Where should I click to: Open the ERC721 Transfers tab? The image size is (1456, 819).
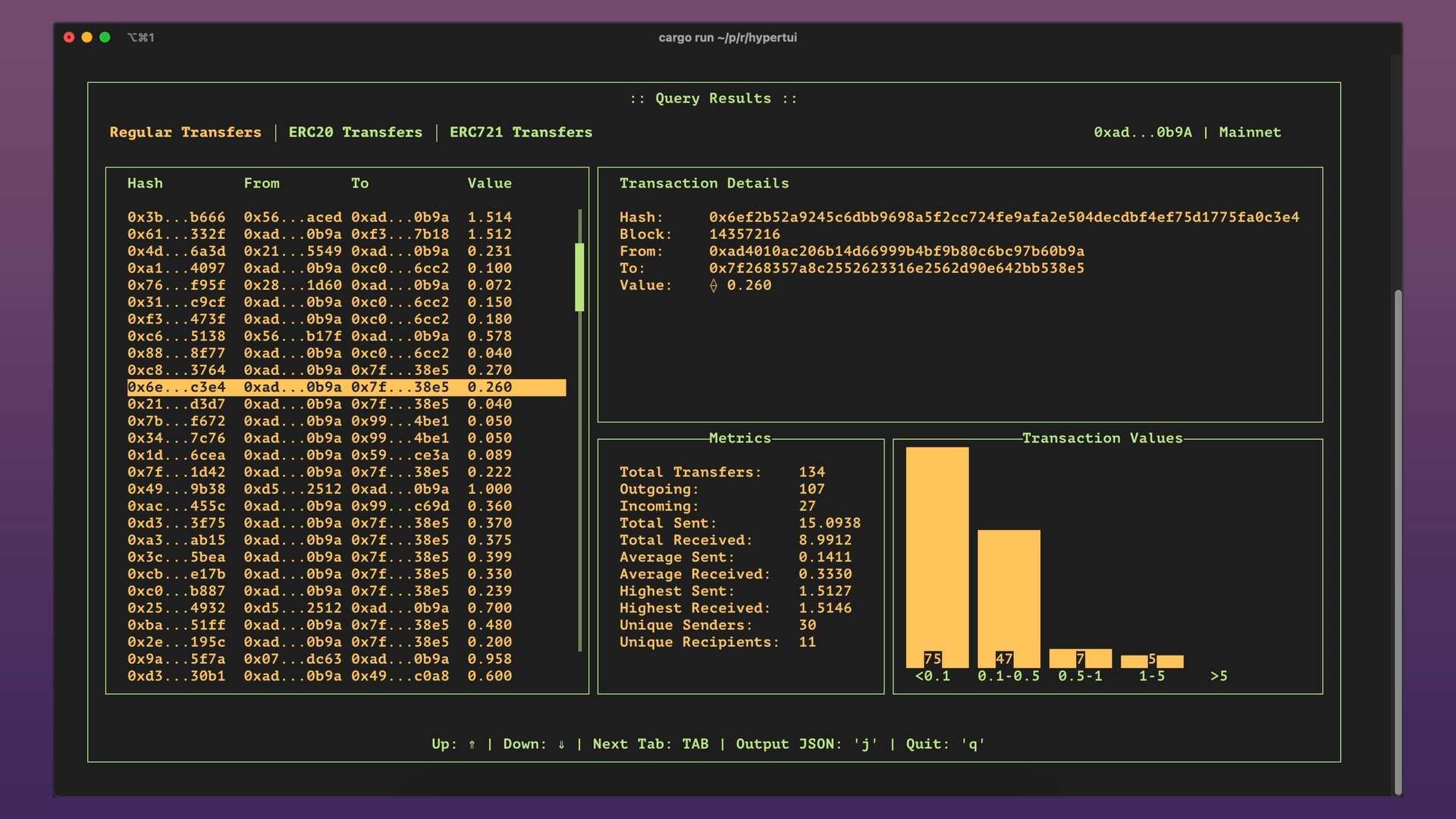(521, 132)
